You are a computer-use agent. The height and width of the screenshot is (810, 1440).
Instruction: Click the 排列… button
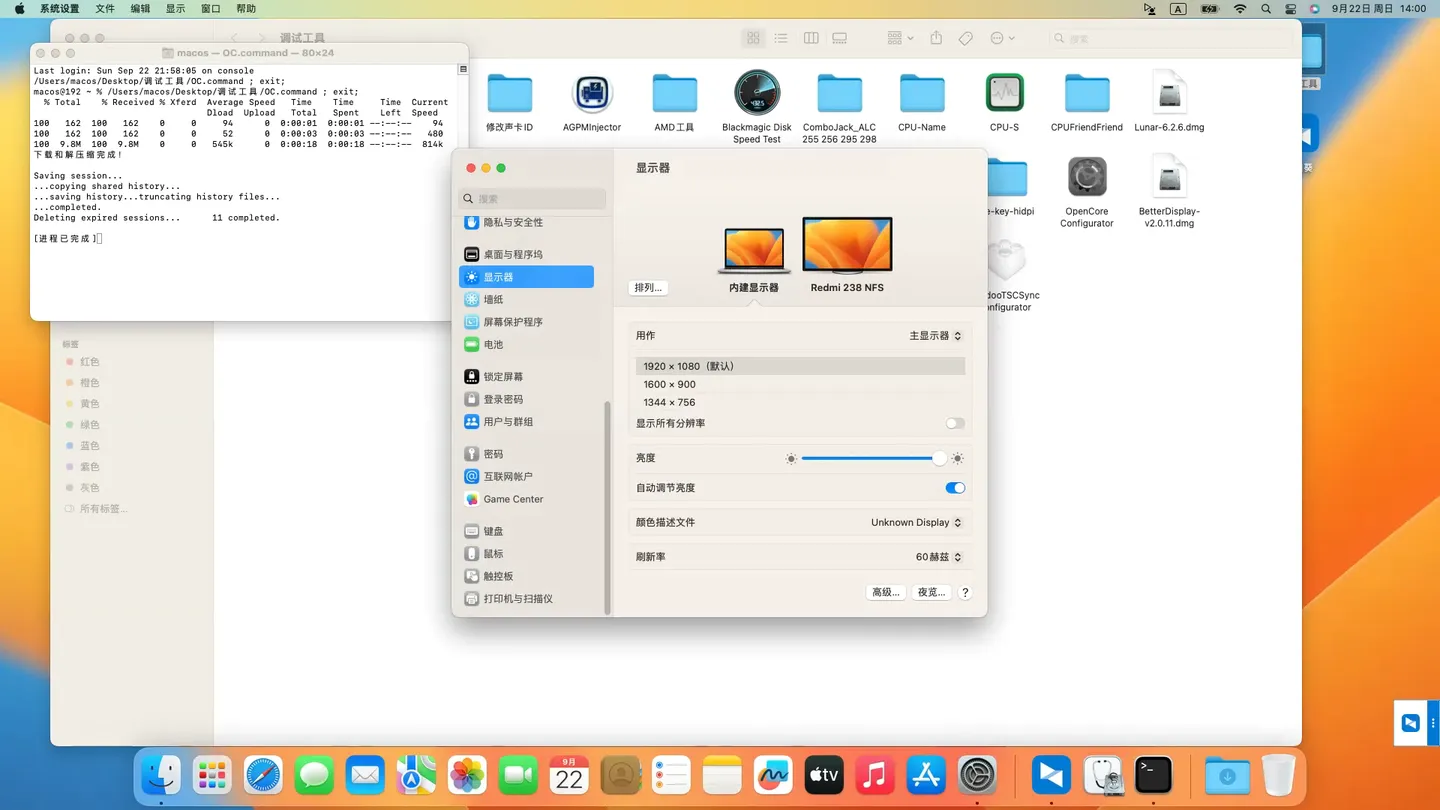(648, 288)
